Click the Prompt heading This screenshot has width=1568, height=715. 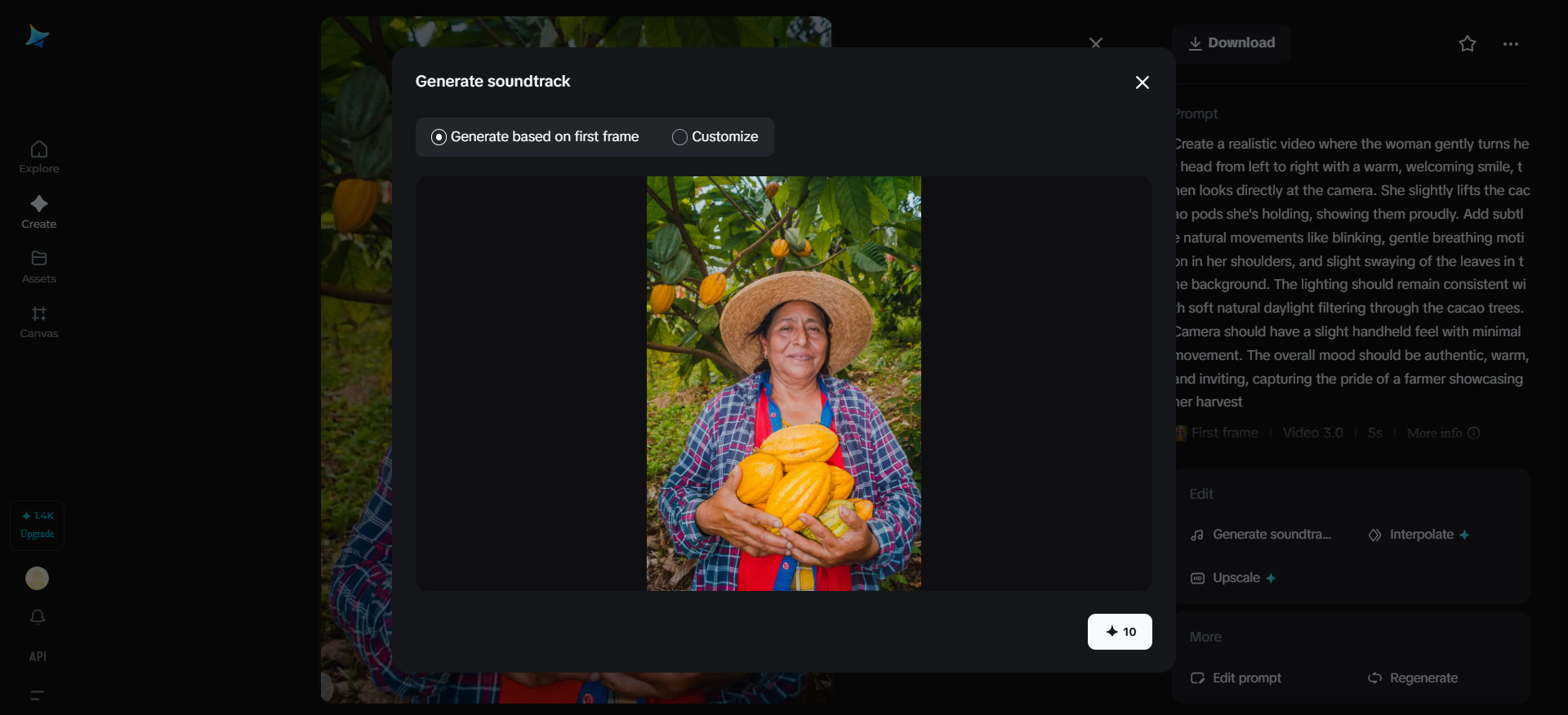click(1196, 114)
